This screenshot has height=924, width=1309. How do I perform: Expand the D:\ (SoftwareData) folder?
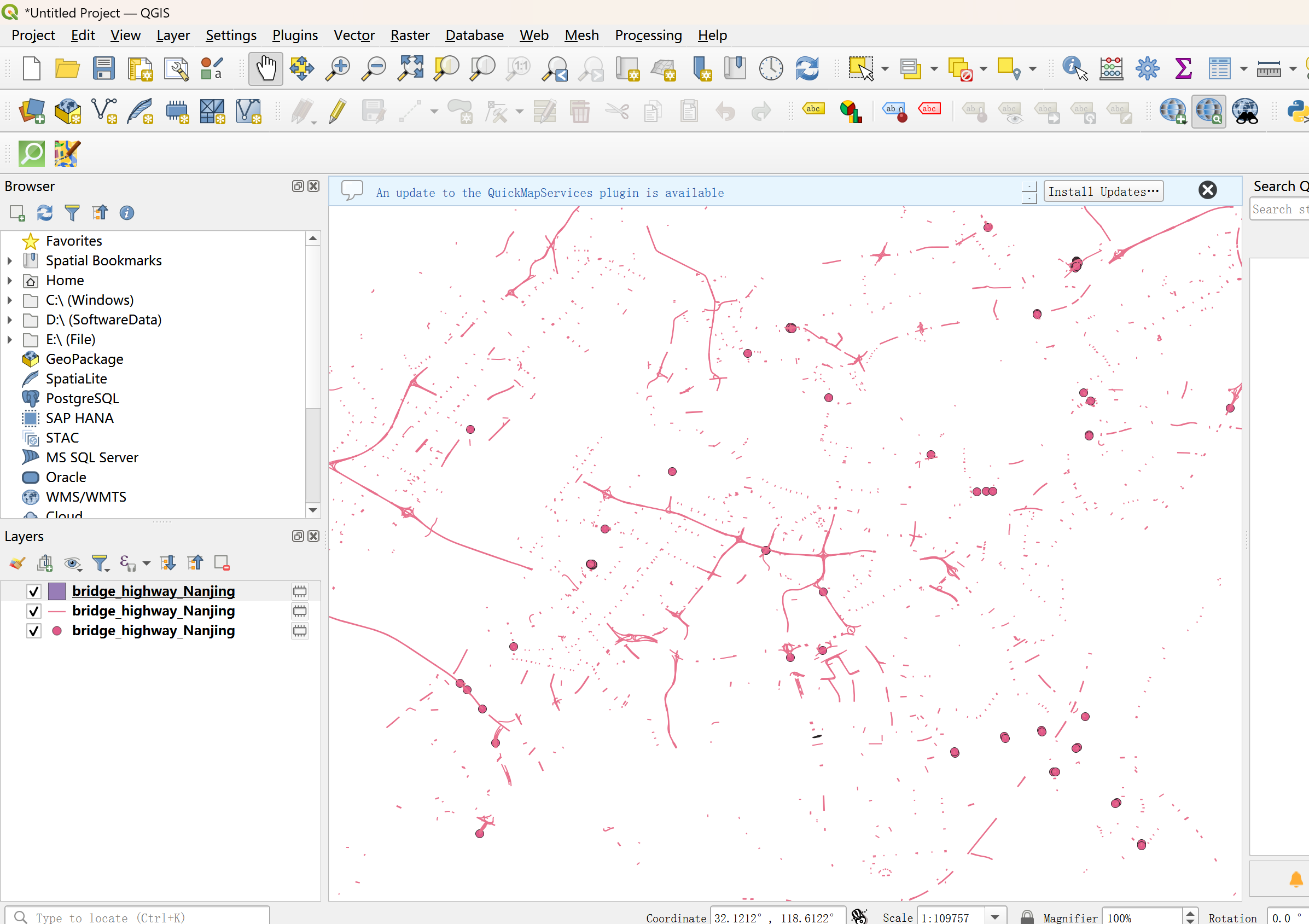pos(10,321)
